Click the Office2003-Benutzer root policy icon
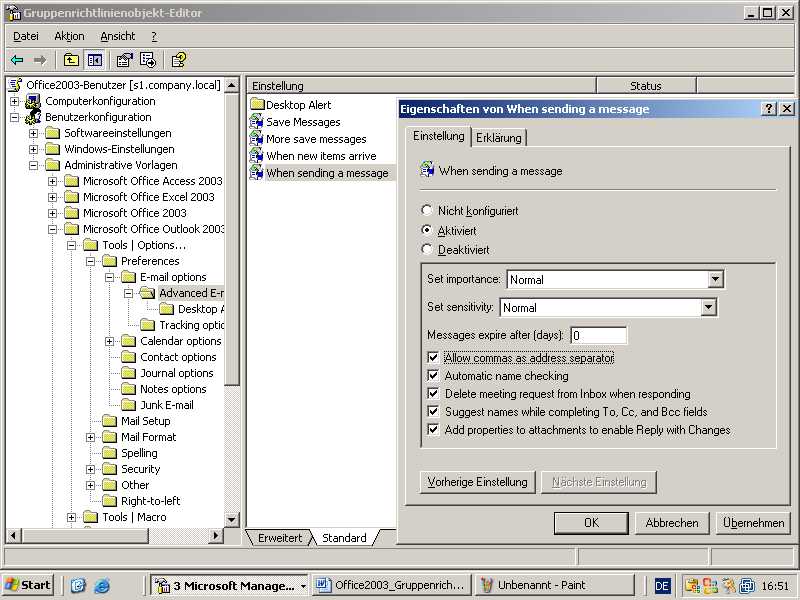This screenshot has height=600, width=800. point(15,85)
